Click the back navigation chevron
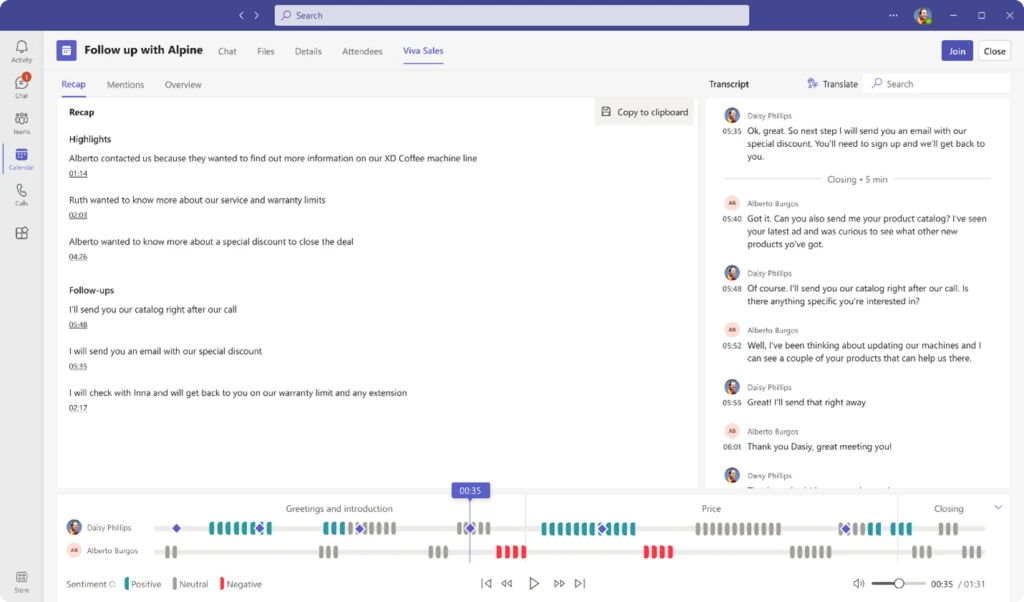This screenshot has width=1024, height=602. pyautogui.click(x=240, y=15)
